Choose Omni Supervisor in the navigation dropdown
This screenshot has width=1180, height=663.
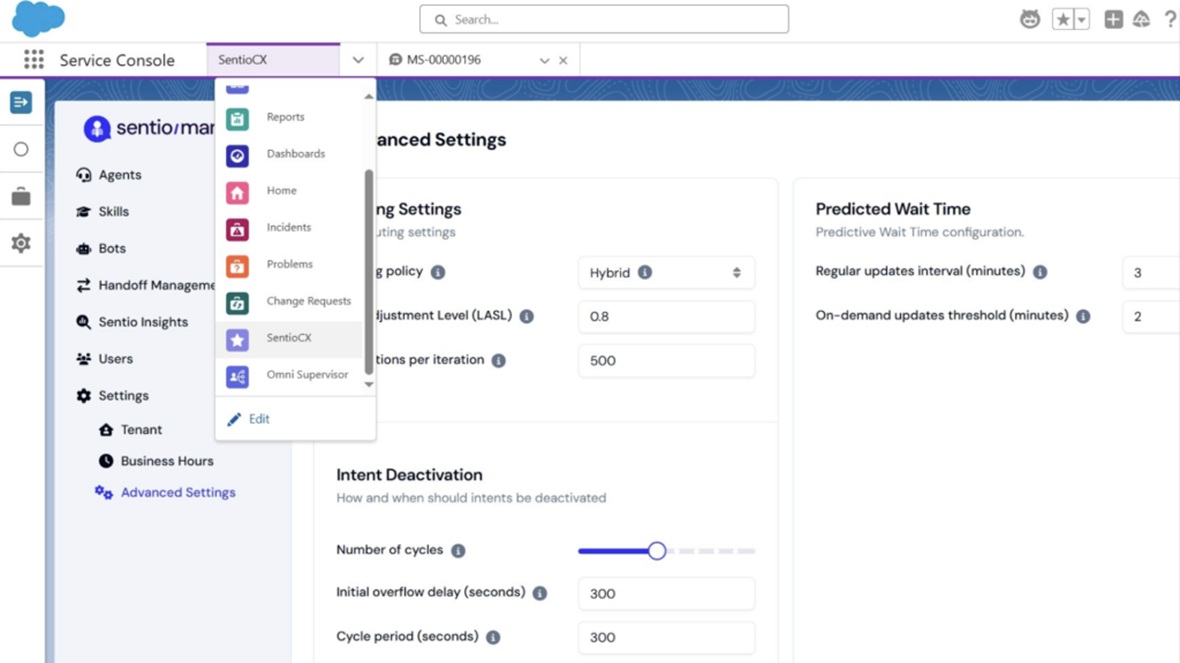[x=289, y=376]
